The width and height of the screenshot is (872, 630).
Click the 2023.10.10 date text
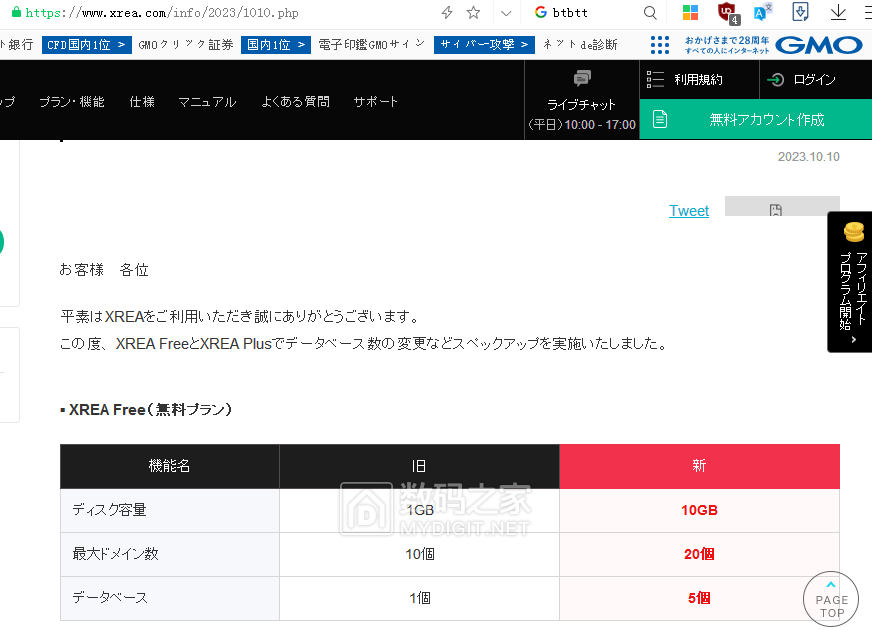[808, 157]
